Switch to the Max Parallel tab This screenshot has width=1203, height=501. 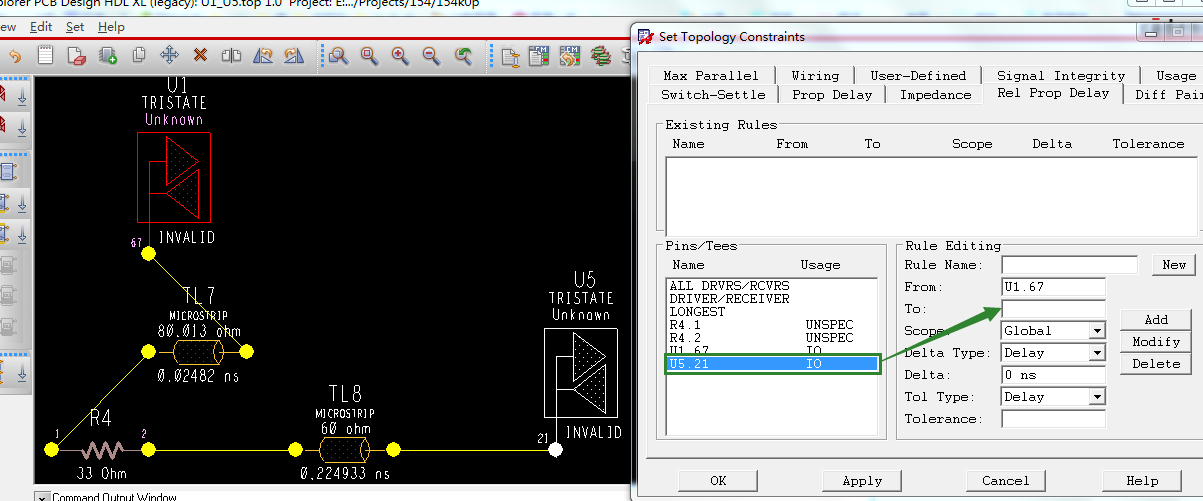pos(710,75)
